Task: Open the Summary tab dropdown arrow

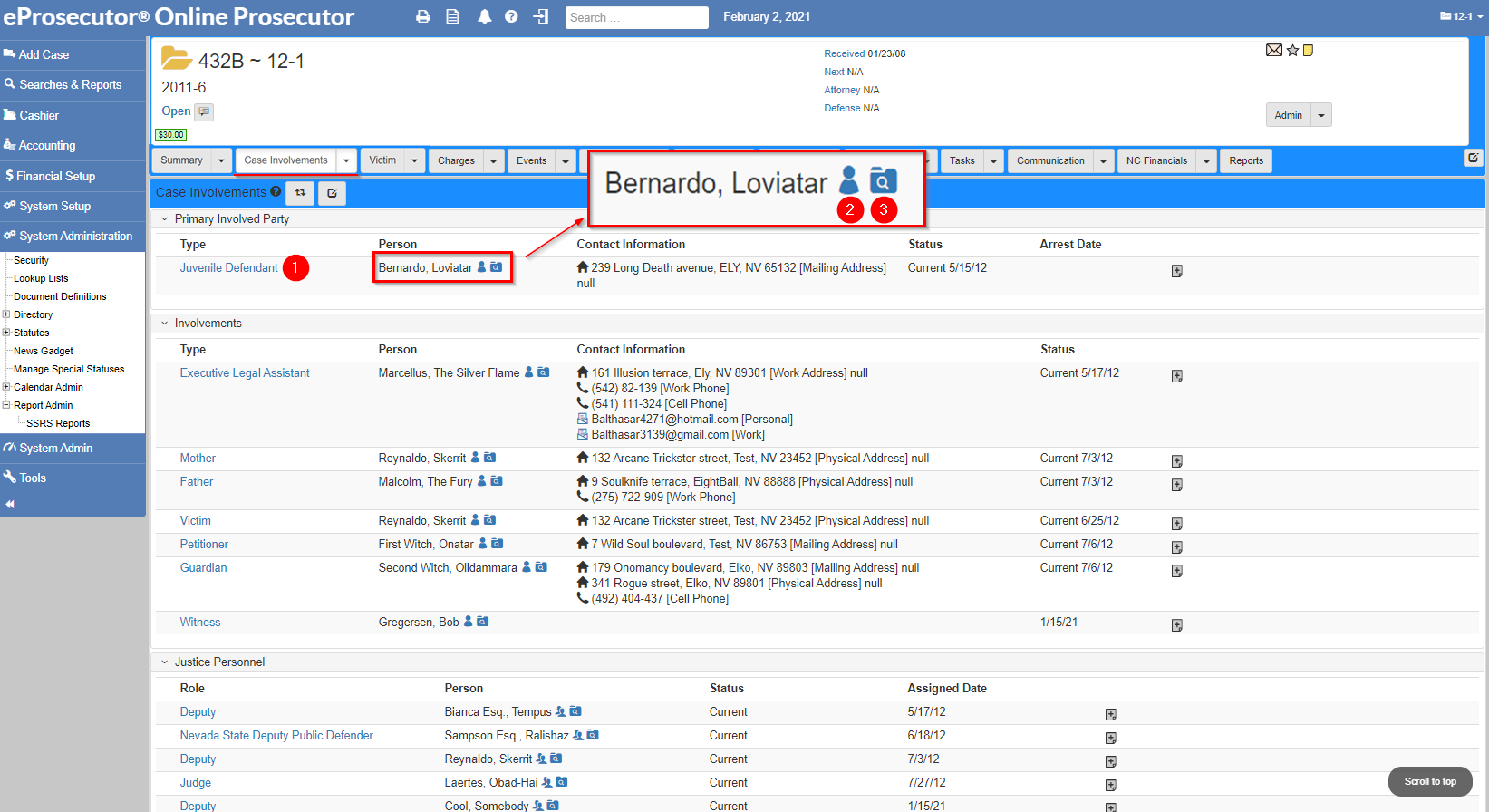Action: point(221,160)
